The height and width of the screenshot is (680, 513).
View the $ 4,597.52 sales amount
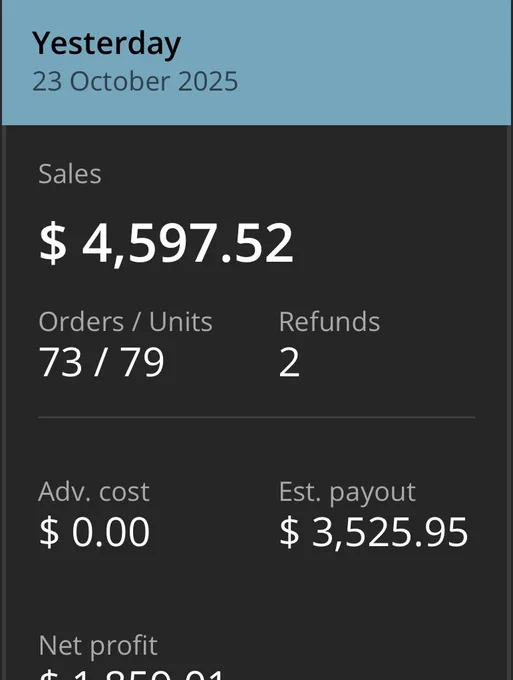click(x=166, y=242)
